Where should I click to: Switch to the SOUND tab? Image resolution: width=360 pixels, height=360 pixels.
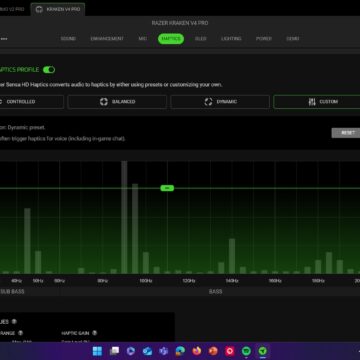[x=68, y=39]
